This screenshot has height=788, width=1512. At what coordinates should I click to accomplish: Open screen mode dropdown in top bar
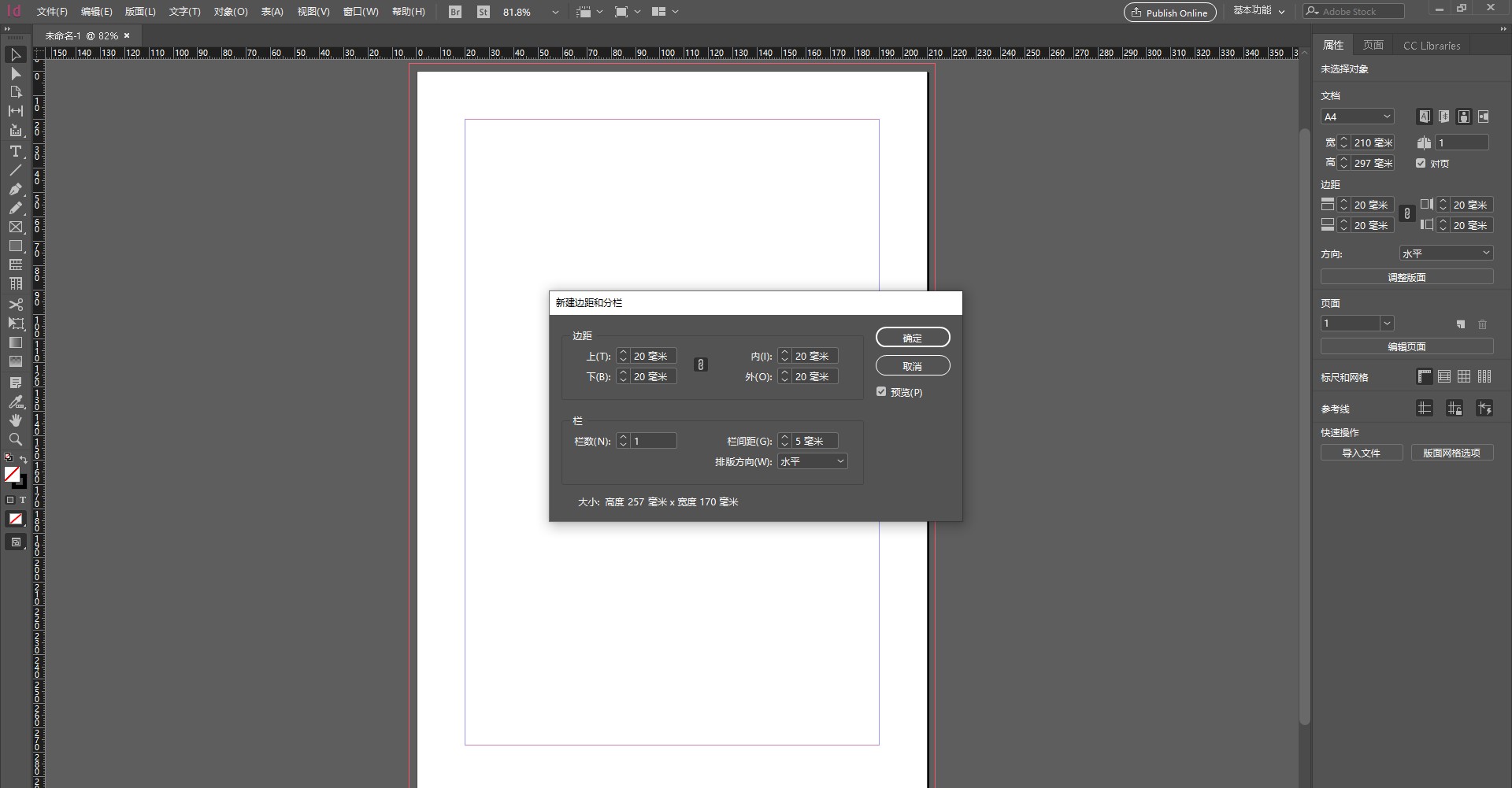[627, 12]
